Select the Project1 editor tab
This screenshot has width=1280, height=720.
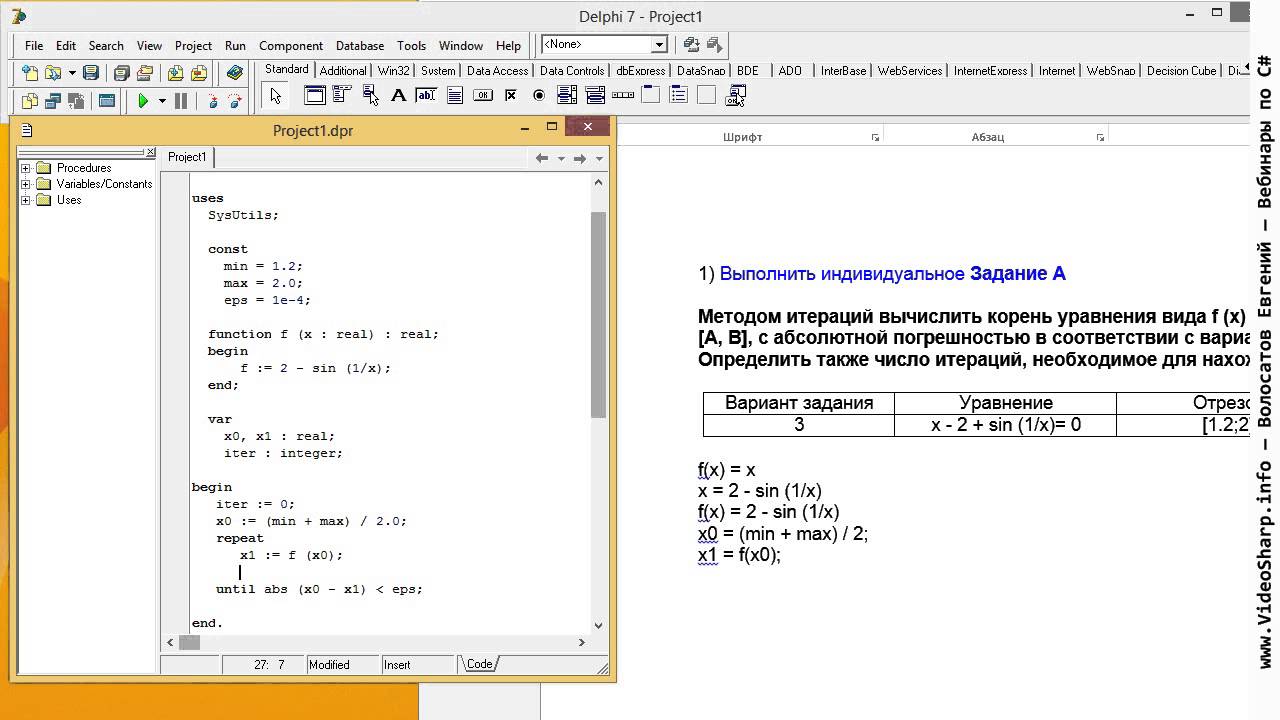(187, 157)
